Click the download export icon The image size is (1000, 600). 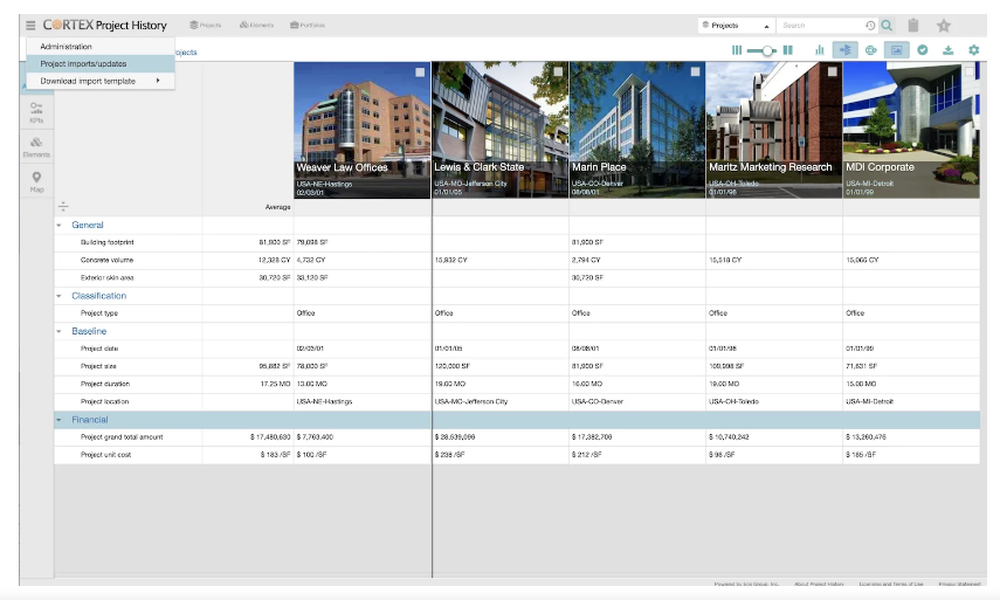(948, 50)
